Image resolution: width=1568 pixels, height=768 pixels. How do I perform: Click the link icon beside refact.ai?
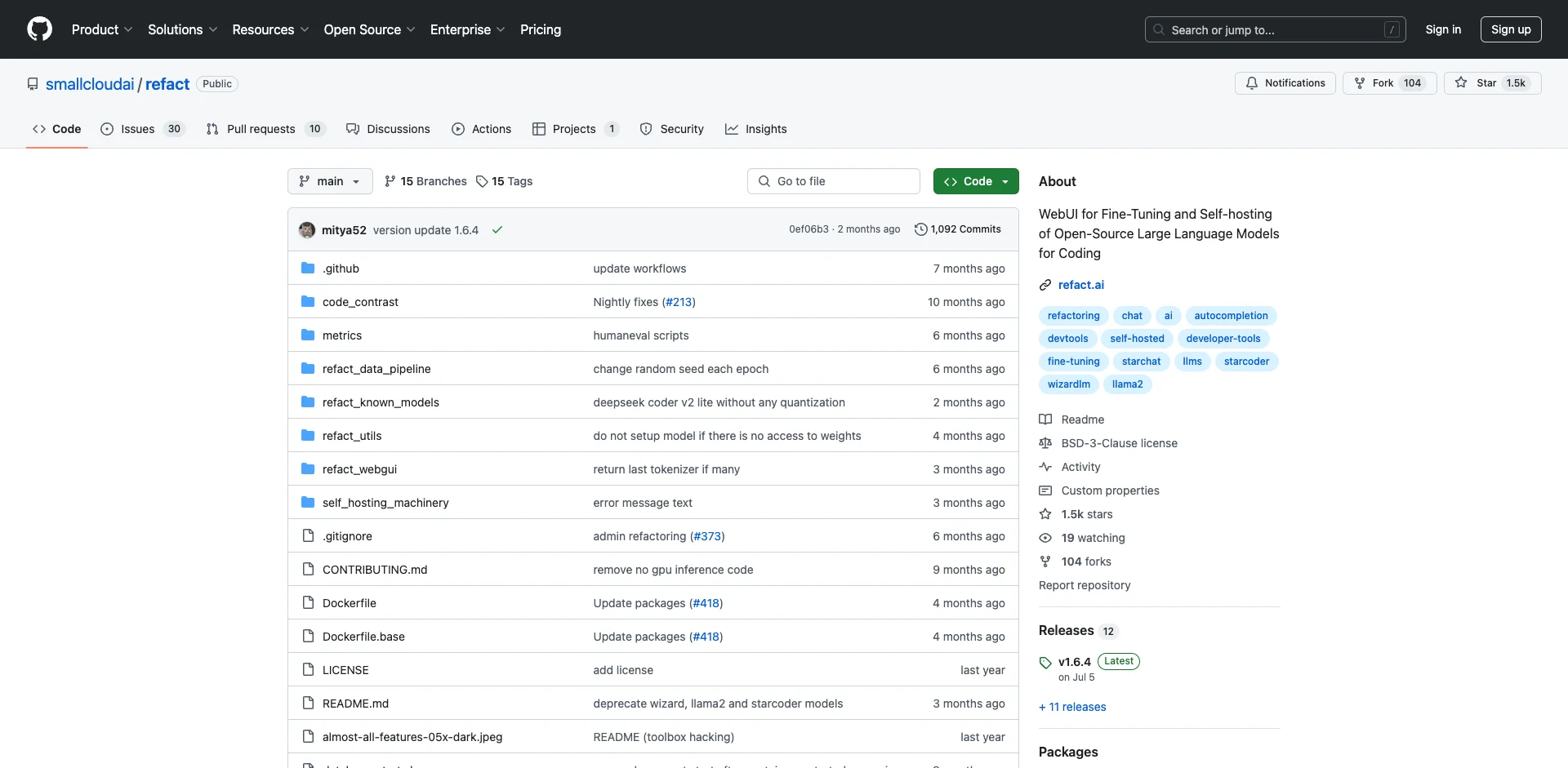click(1045, 285)
